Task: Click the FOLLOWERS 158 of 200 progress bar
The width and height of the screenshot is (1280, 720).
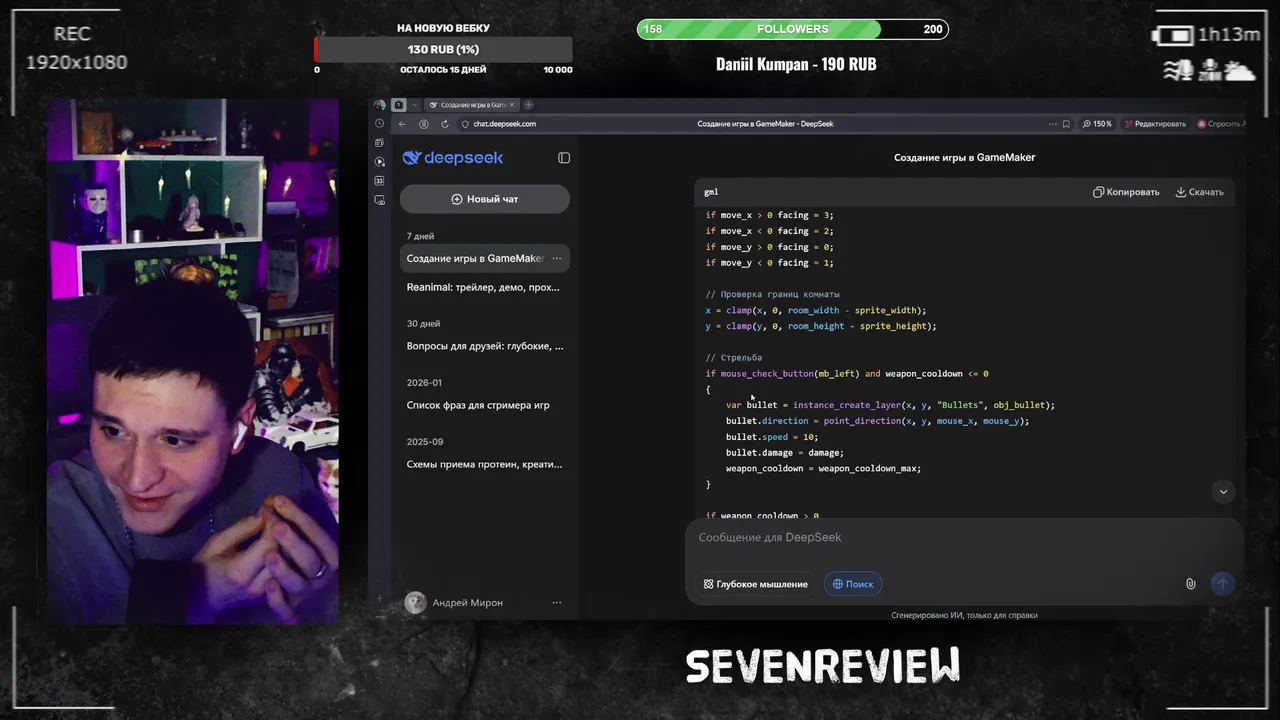Action: point(793,29)
